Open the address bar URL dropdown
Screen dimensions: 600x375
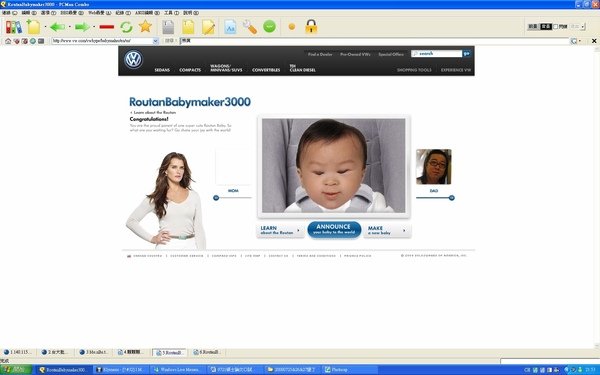pyautogui.click(x=155, y=41)
